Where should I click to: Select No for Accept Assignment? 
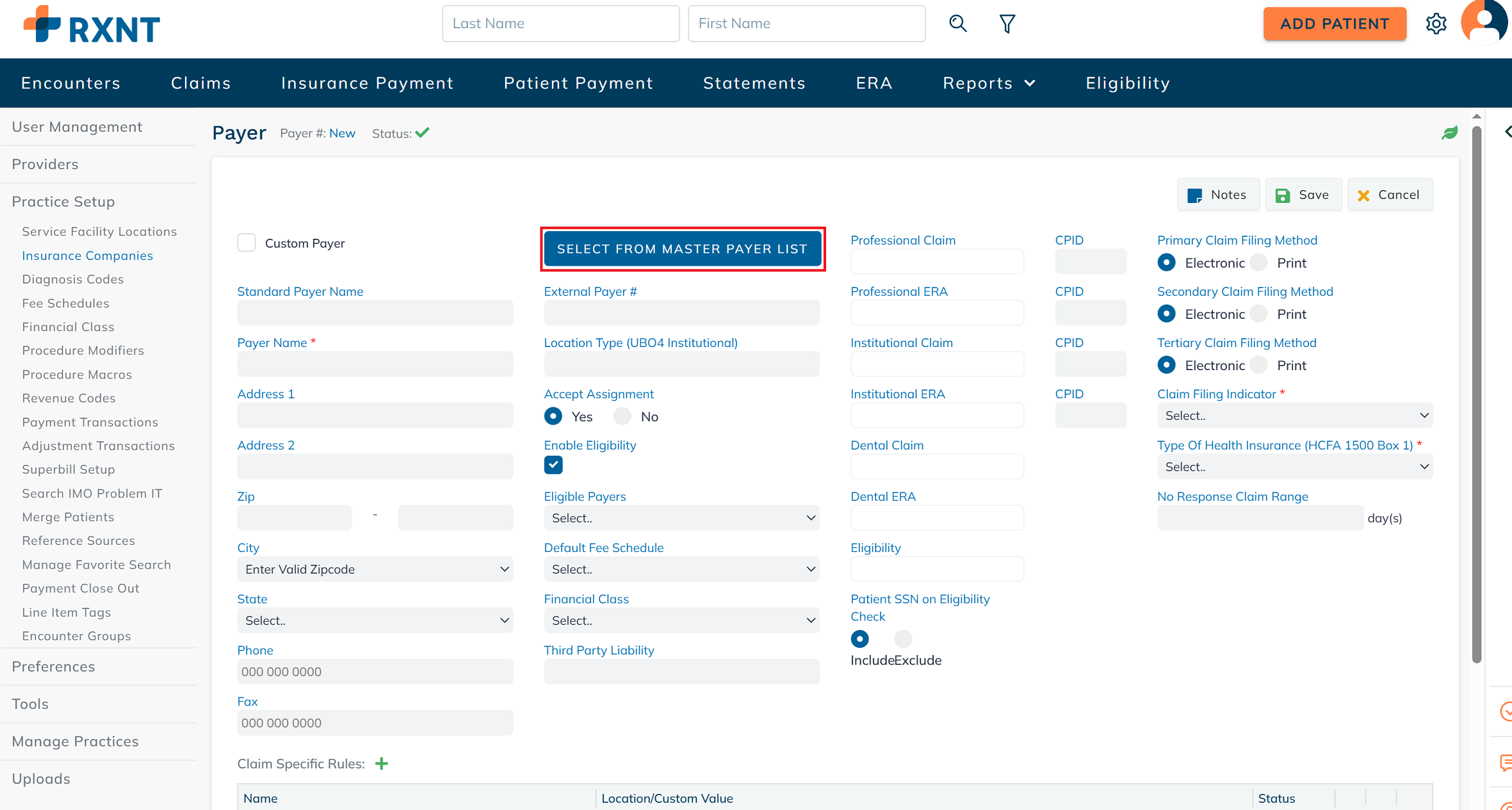click(622, 416)
